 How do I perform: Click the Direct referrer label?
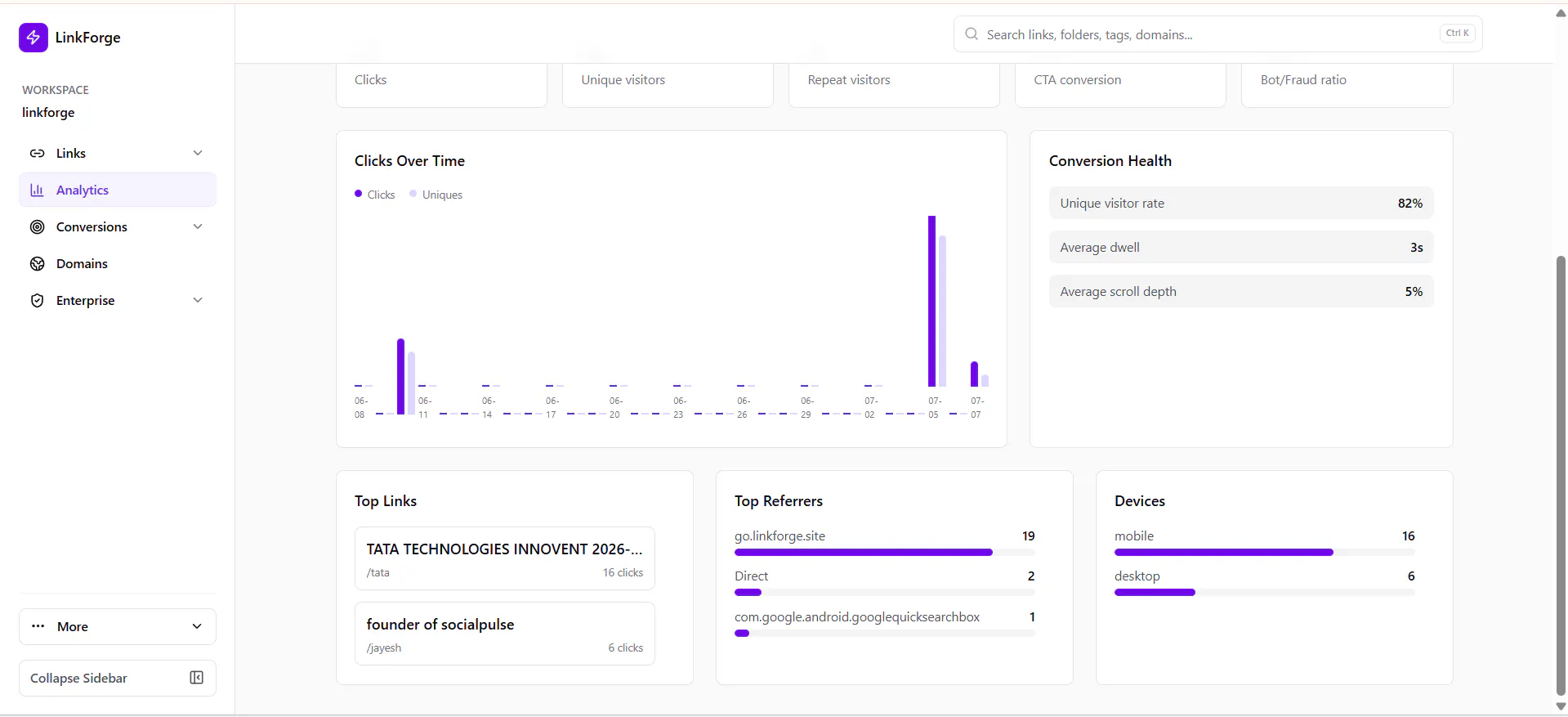tap(751, 576)
